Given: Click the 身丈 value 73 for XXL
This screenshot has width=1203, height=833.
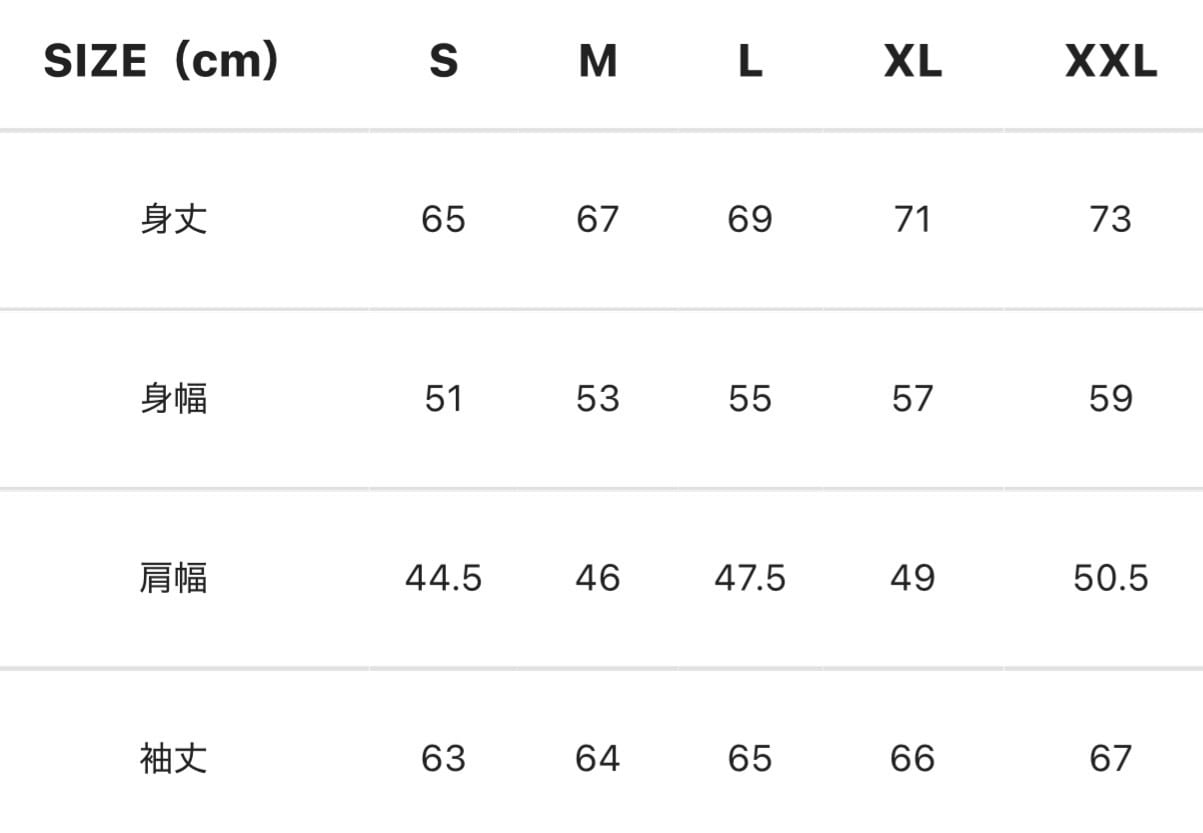Looking at the screenshot, I should [1110, 219].
